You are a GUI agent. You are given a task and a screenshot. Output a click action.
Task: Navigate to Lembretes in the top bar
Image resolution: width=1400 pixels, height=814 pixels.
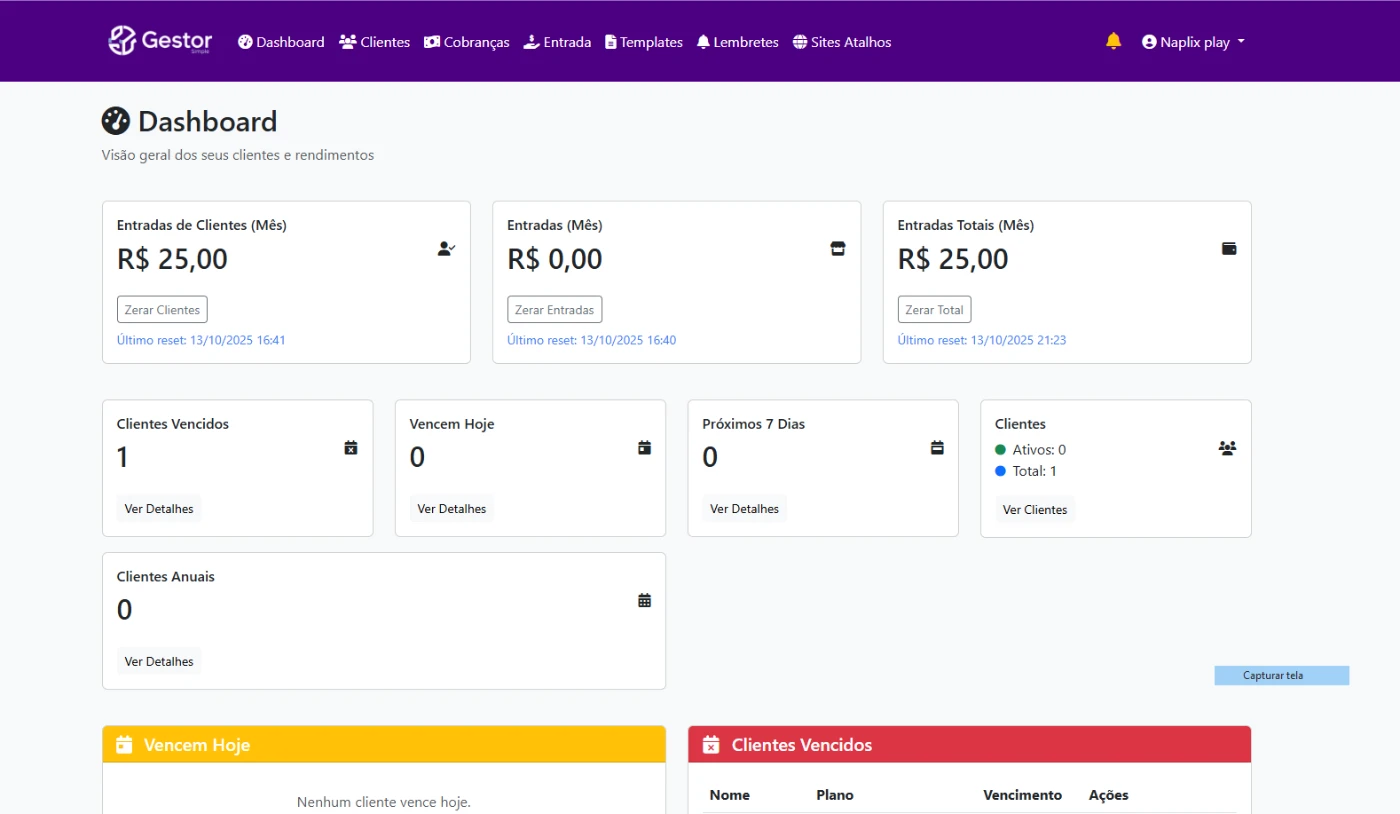pyautogui.click(x=737, y=42)
